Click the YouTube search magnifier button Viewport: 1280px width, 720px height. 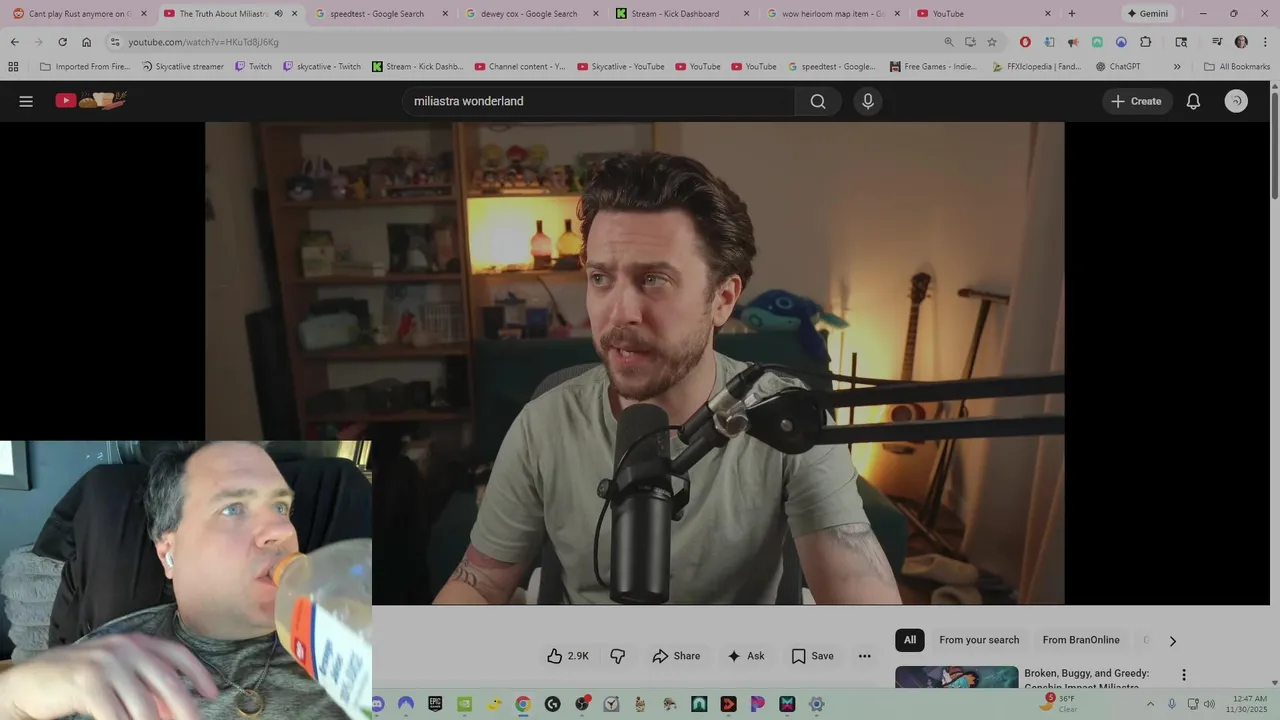(818, 101)
